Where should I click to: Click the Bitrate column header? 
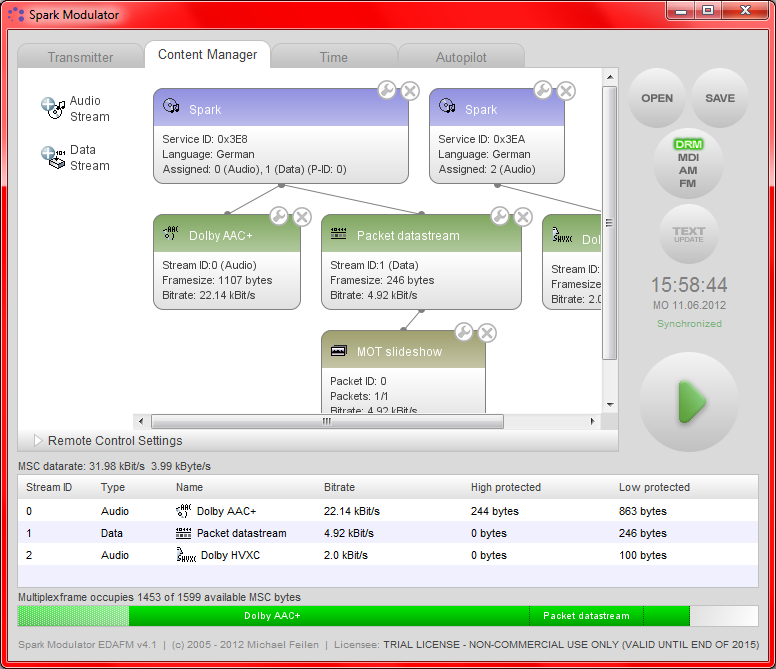tap(339, 487)
